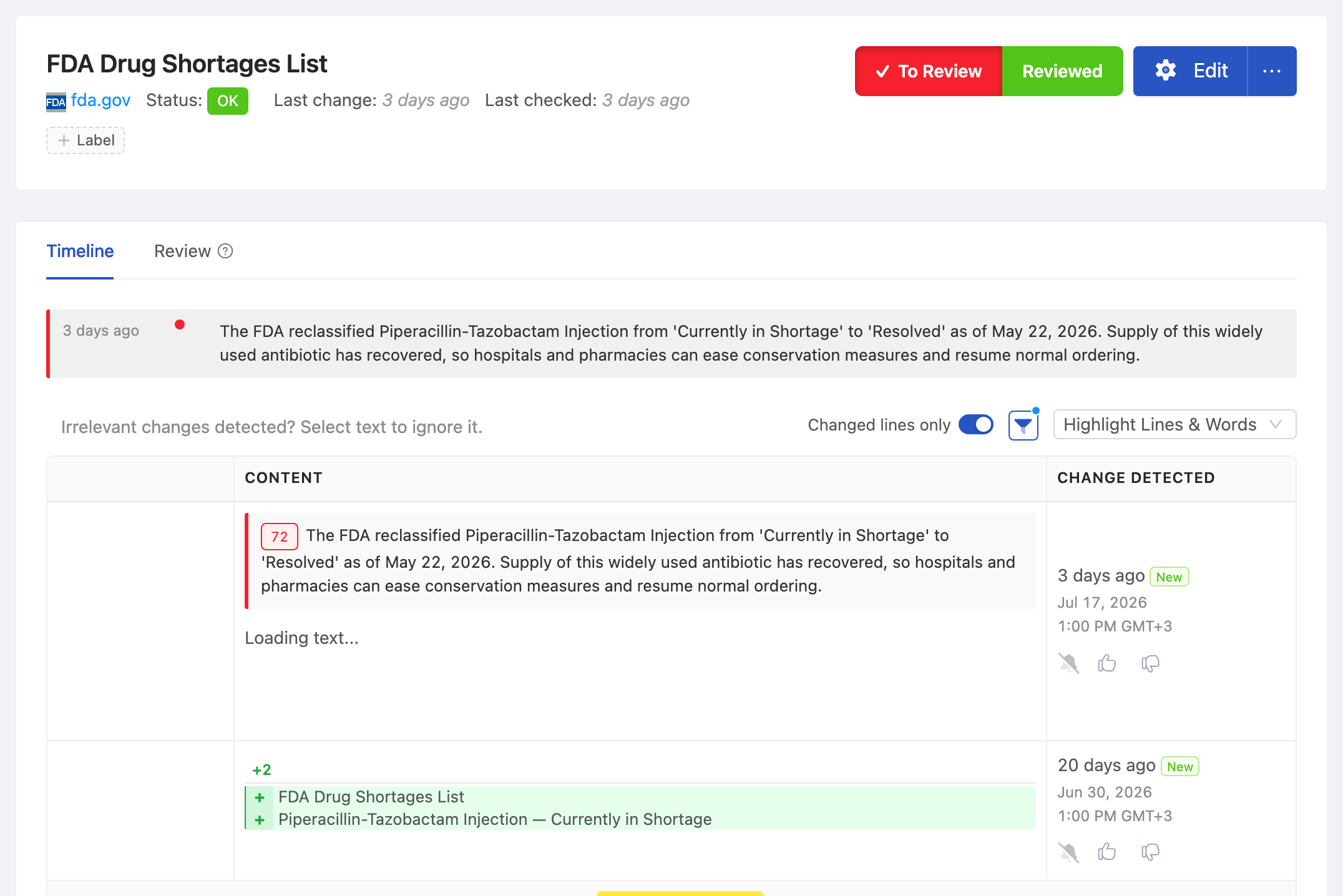Click the New tag beside 3 days ago

[x=1169, y=577]
